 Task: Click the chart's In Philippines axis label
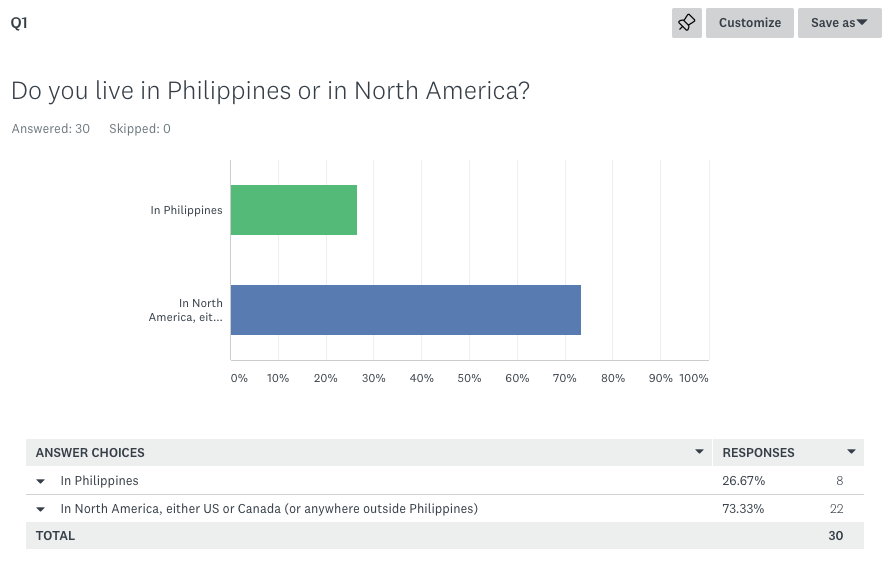coord(186,210)
